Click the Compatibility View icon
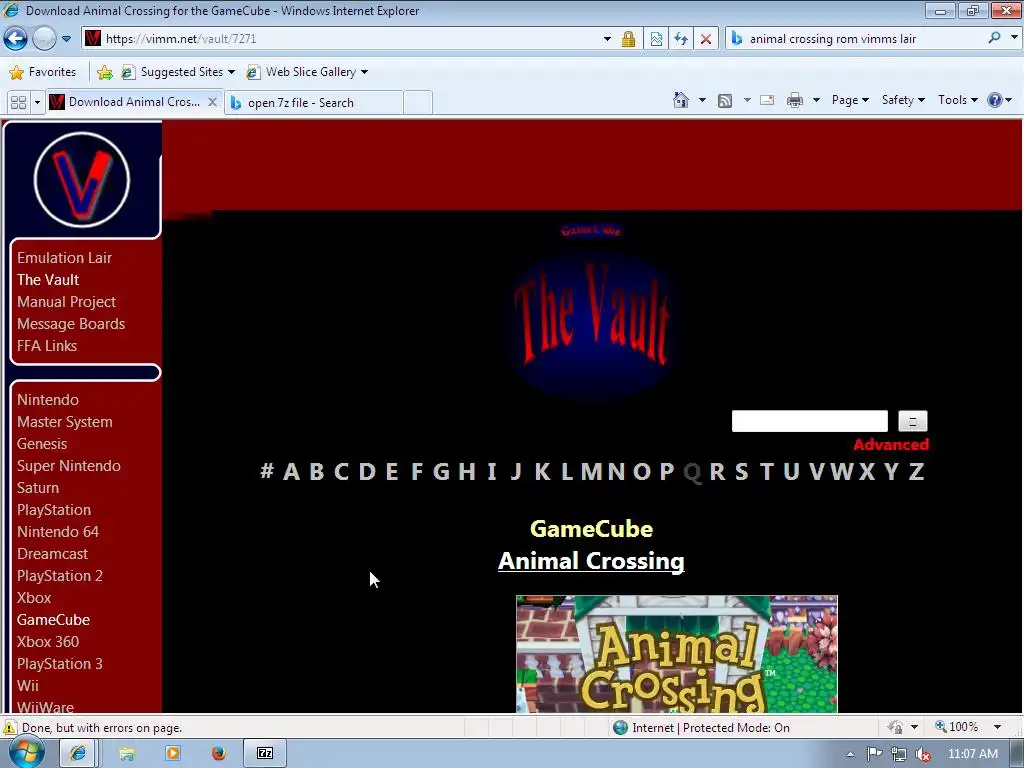This screenshot has width=1024, height=768. point(656,39)
